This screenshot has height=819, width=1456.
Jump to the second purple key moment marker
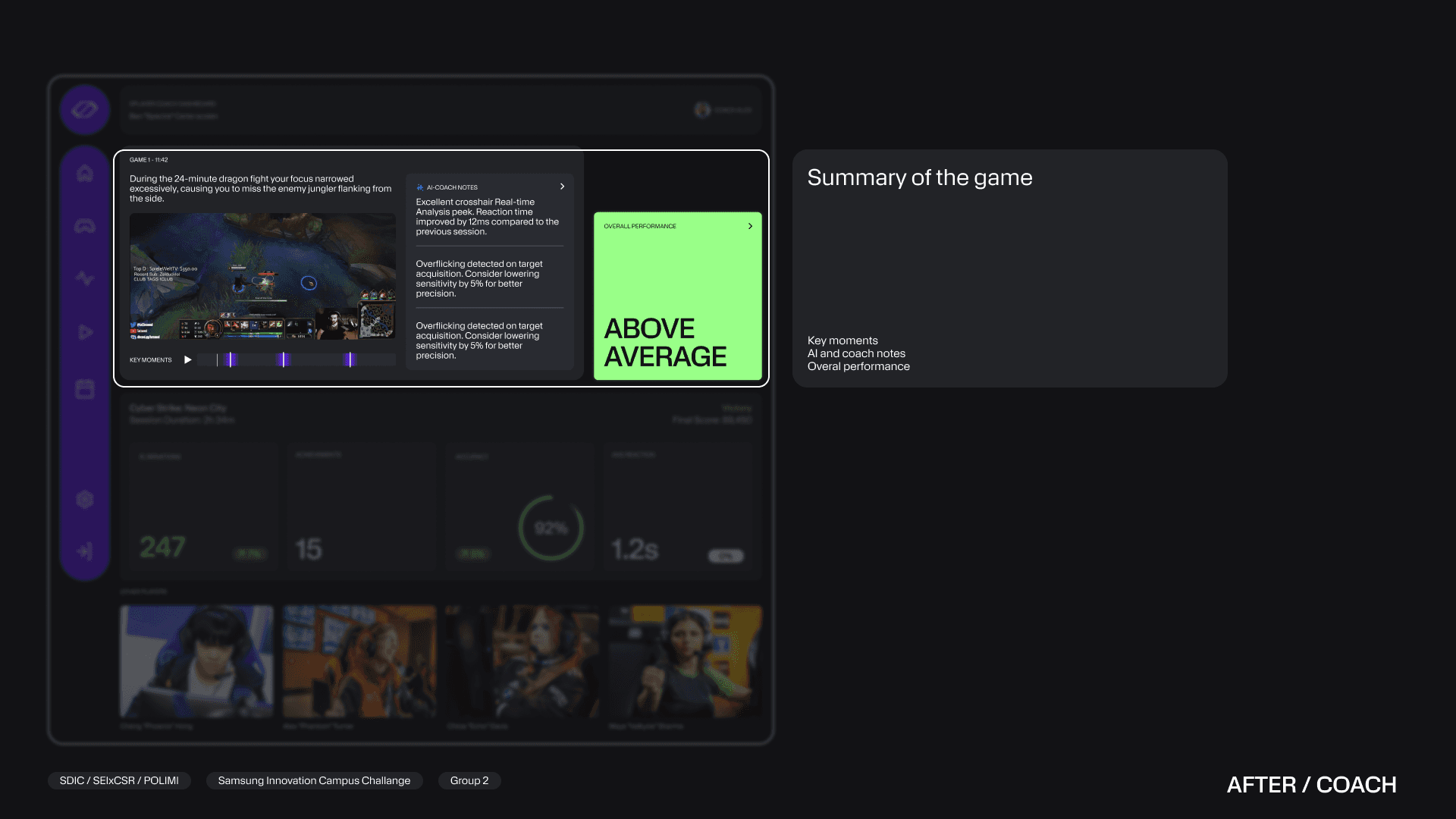pyautogui.click(x=283, y=359)
